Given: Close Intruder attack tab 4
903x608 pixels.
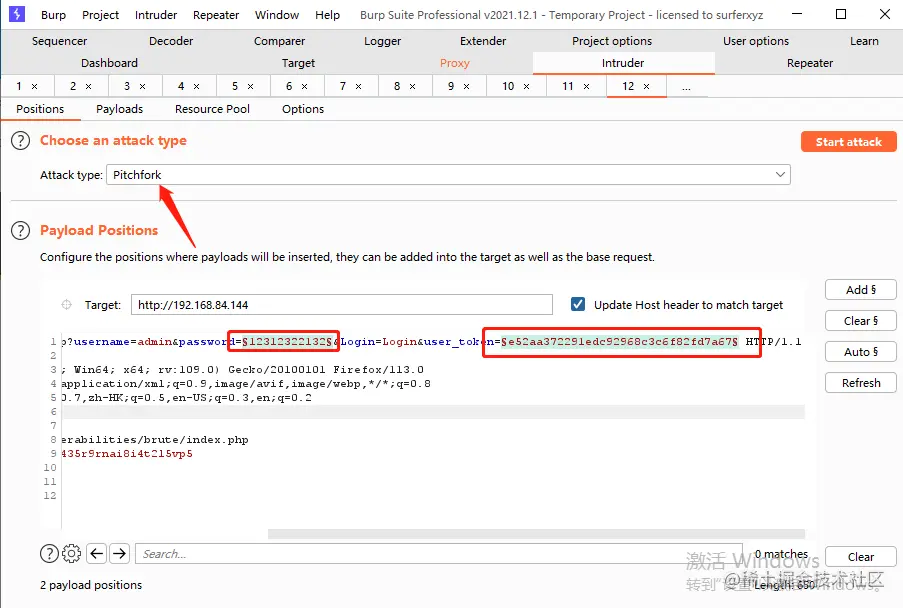Looking at the screenshot, I should [x=196, y=86].
